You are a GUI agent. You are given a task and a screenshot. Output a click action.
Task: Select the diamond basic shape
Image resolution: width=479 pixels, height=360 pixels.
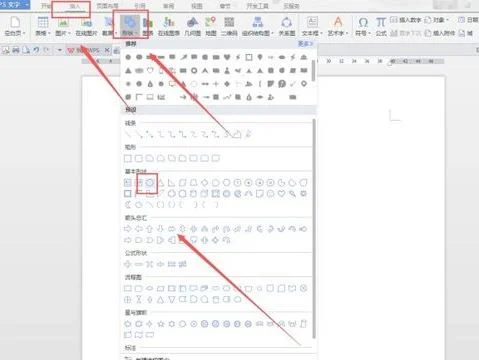click(204, 182)
